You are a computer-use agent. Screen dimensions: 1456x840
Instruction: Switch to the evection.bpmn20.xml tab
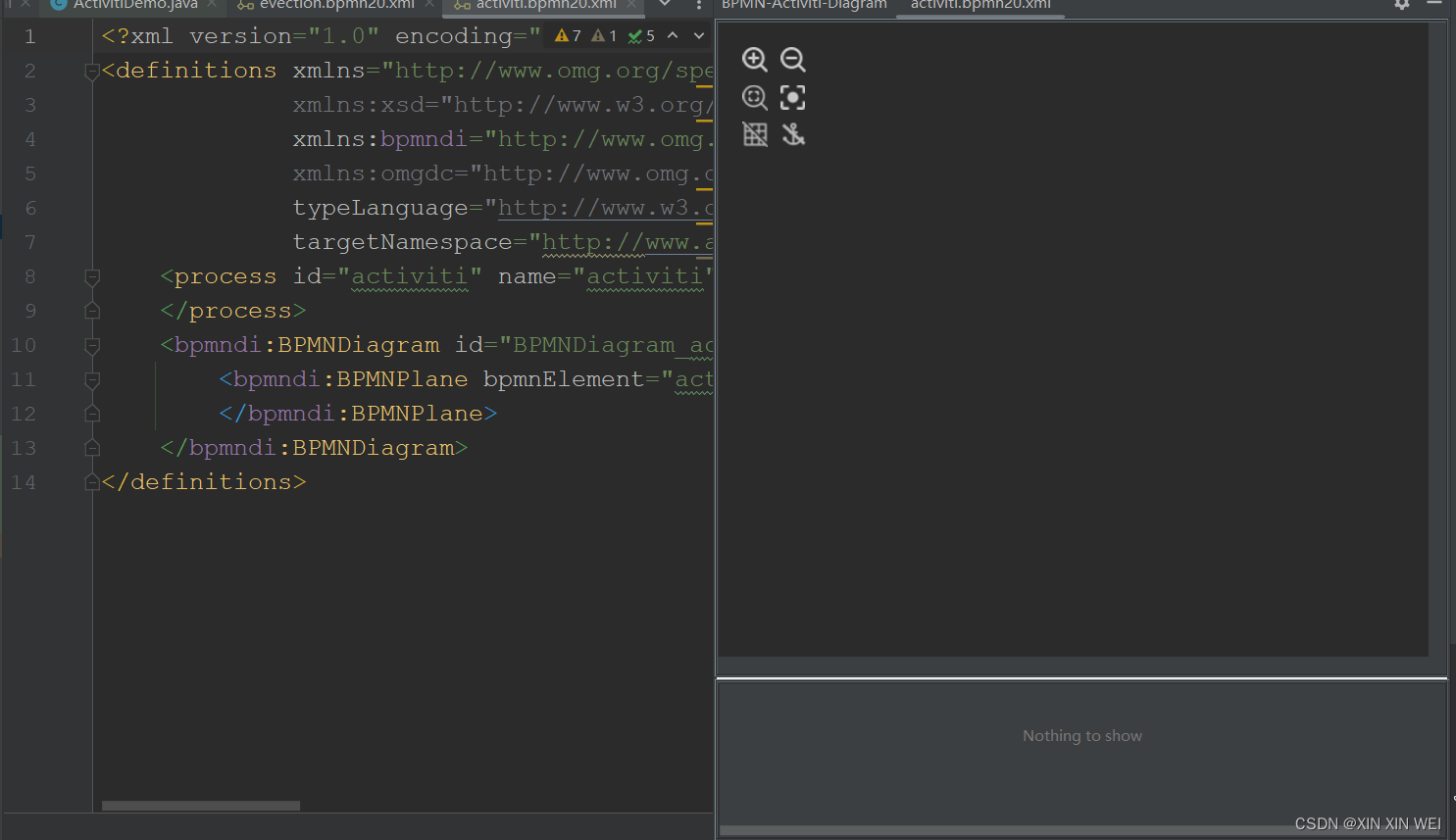click(x=336, y=5)
